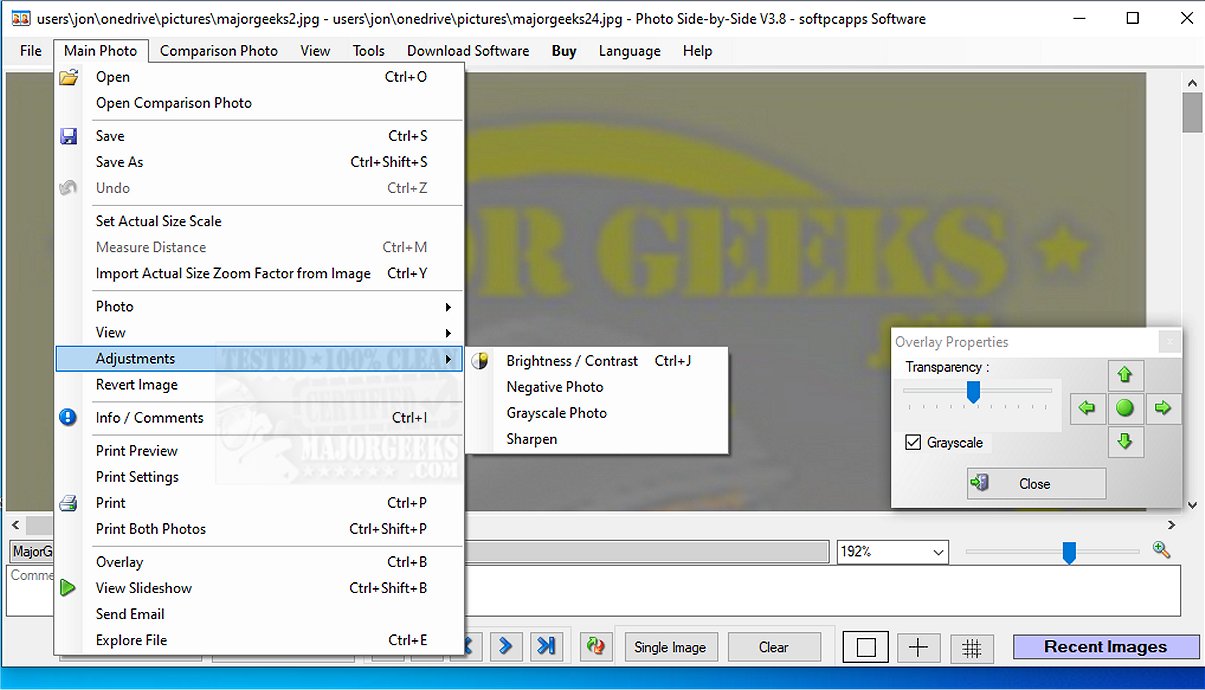This screenshot has height=690, width=1205.
Task: Click the Close button in Overlay Properties
Action: pos(1036,484)
